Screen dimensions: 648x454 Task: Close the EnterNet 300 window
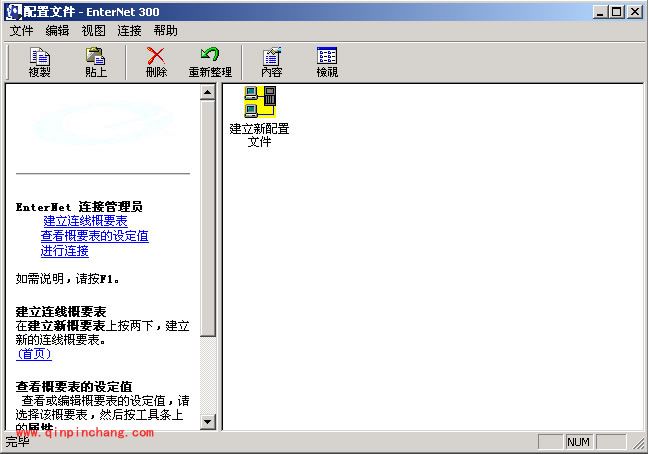coord(634,12)
